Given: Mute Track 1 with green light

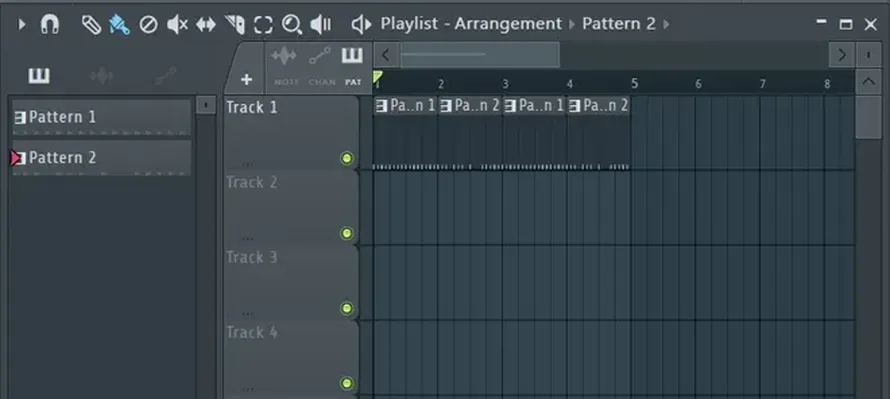Looking at the screenshot, I should point(346,158).
